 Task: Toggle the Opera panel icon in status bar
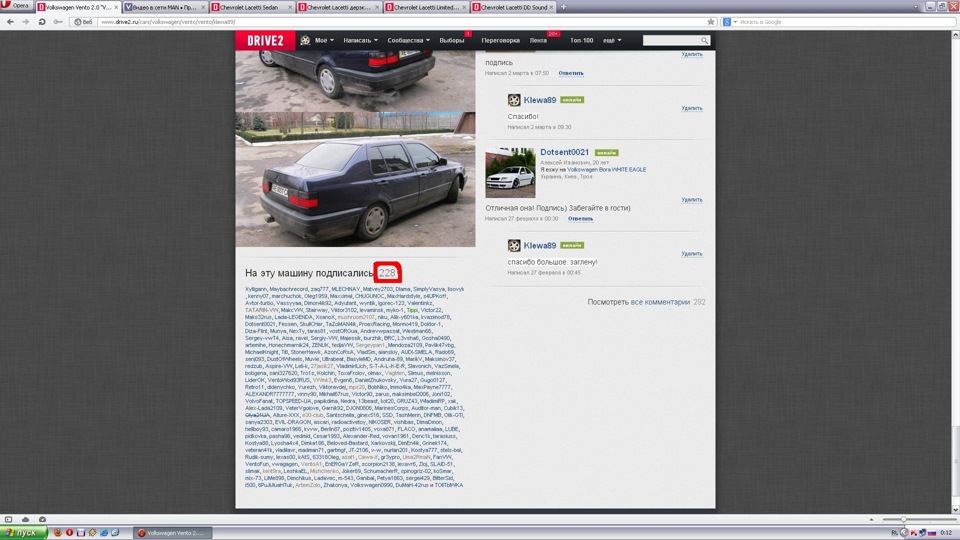point(9,519)
